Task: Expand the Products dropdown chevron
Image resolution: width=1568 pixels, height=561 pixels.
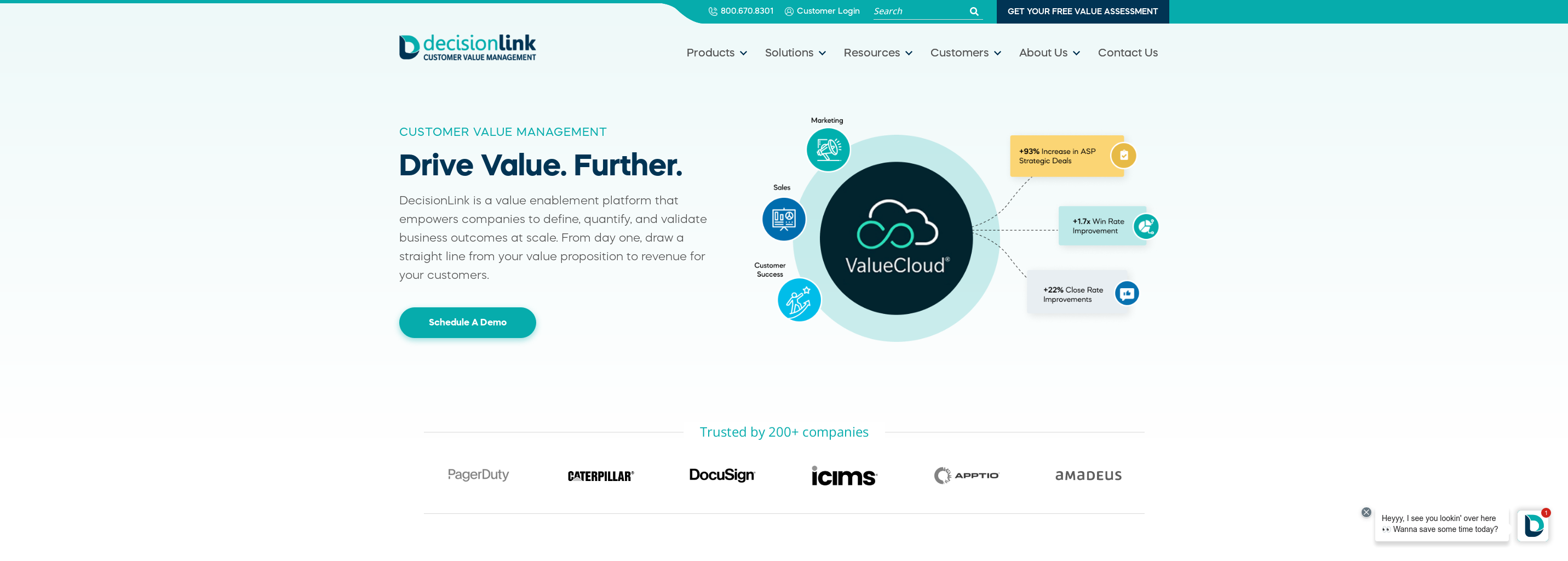Action: pos(743,54)
